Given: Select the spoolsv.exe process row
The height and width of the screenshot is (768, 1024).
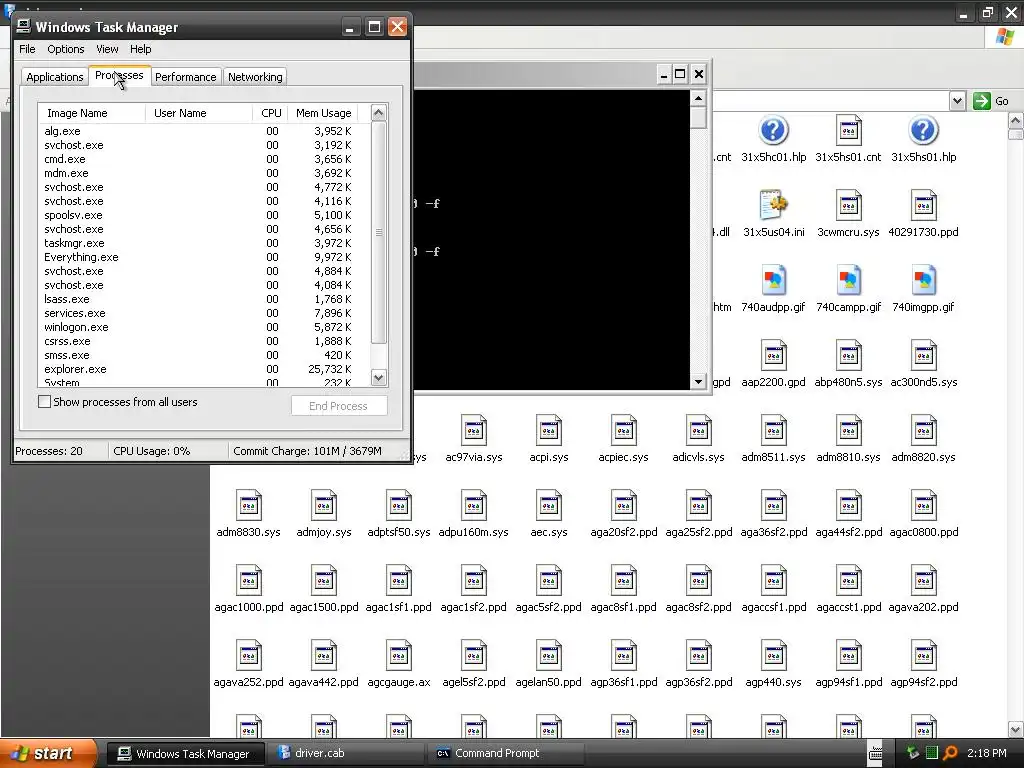Looking at the screenshot, I should [204, 215].
